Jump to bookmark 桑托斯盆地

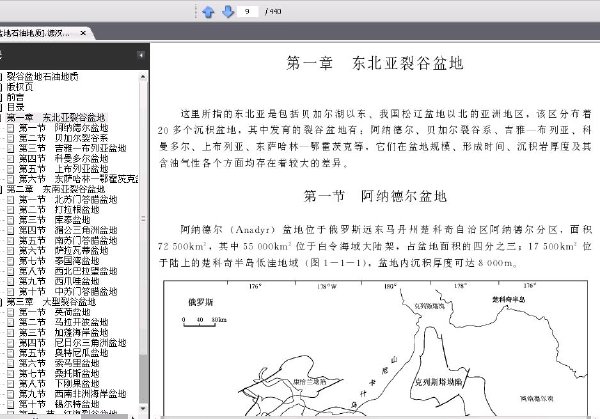[59, 373]
